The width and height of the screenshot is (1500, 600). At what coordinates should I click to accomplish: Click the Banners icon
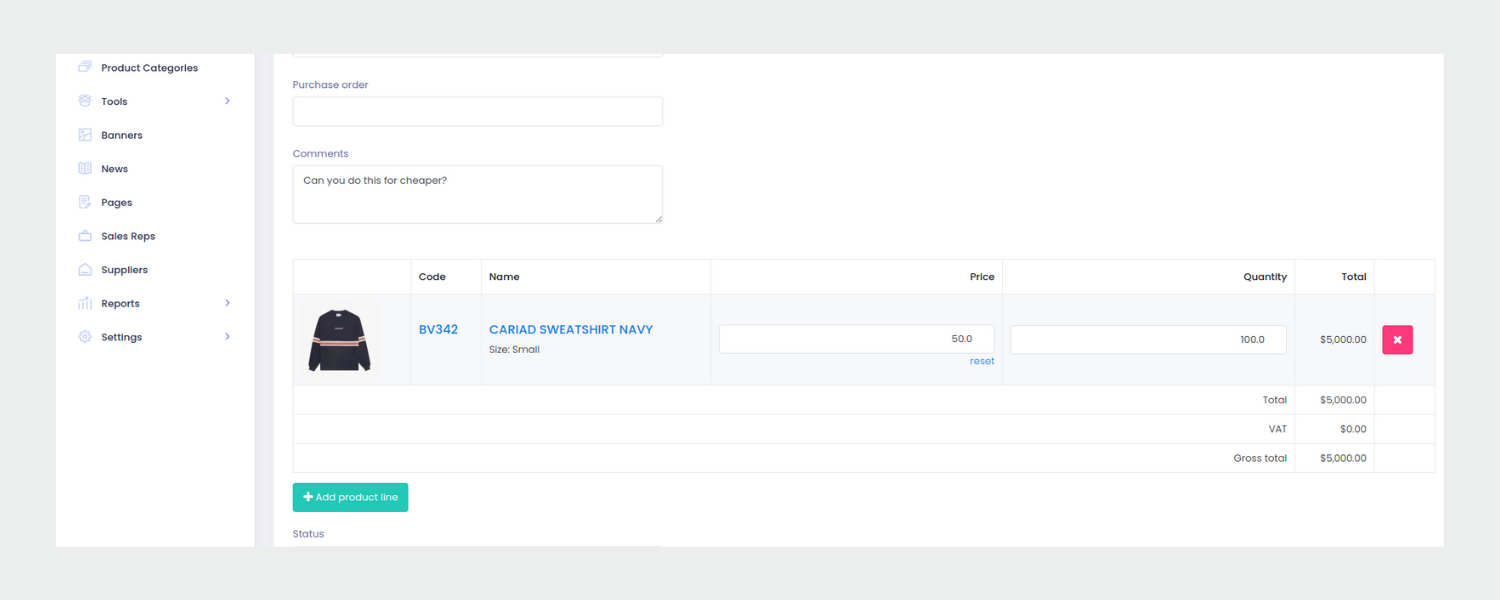pyautogui.click(x=84, y=134)
